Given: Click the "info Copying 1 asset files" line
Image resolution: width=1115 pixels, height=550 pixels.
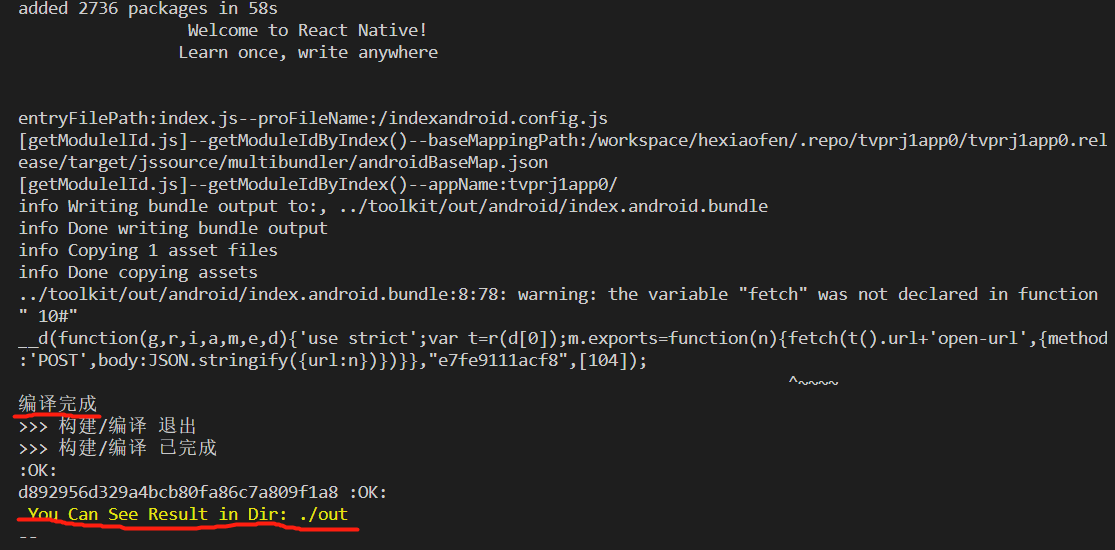Looking at the screenshot, I should pos(147,250).
